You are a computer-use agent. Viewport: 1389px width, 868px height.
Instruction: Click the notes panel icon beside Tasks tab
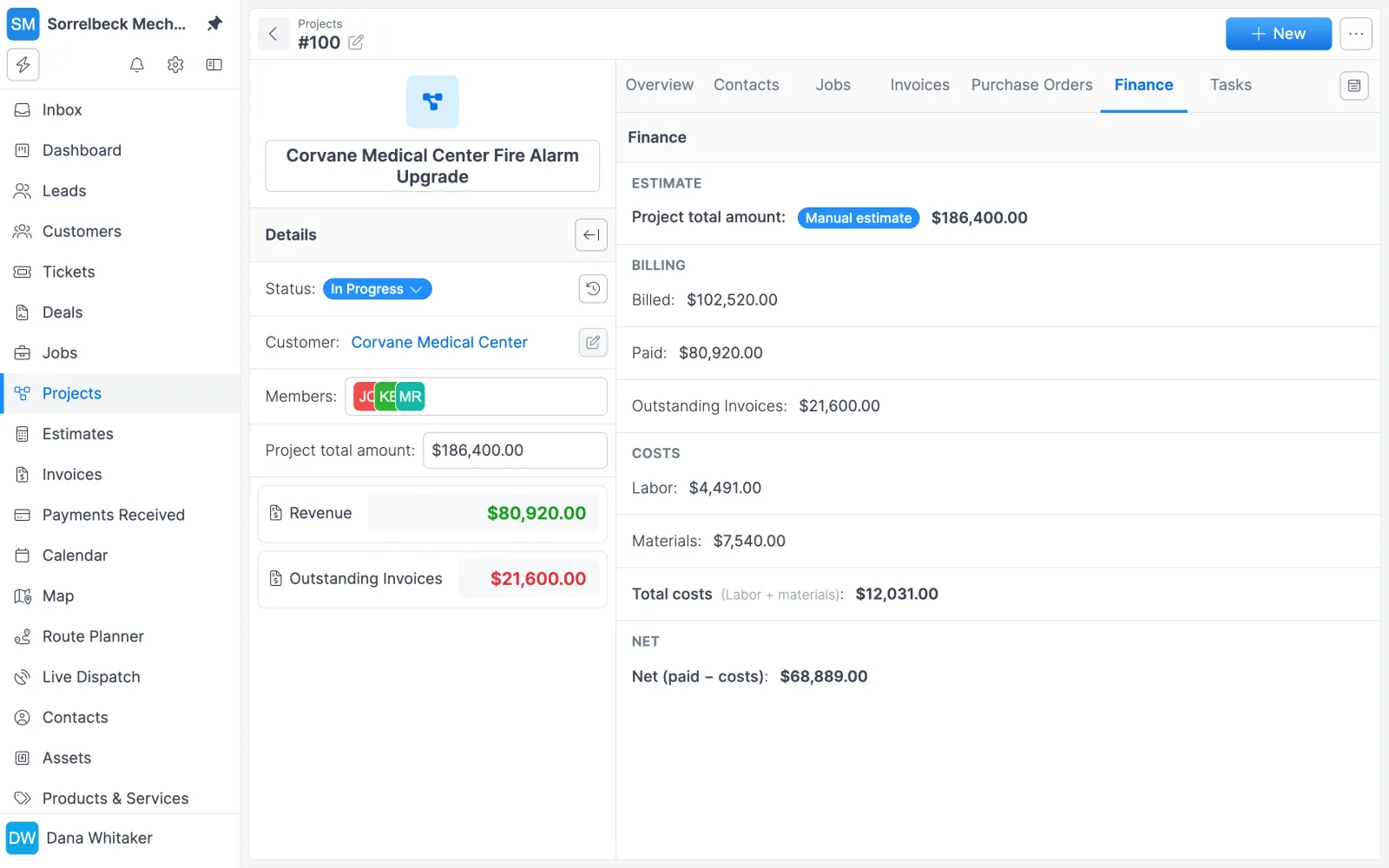click(1354, 86)
